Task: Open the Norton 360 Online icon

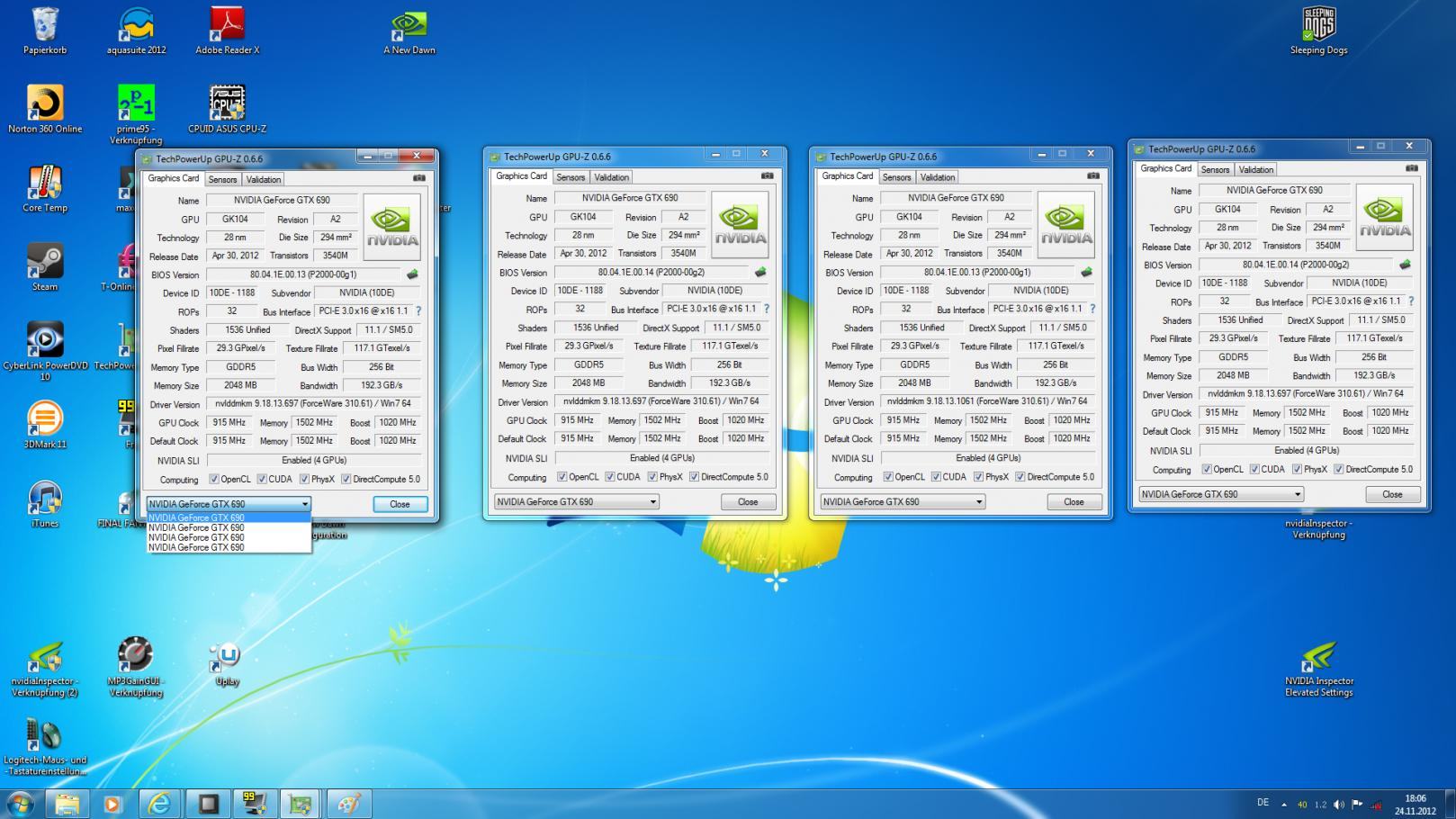Action: point(45,109)
